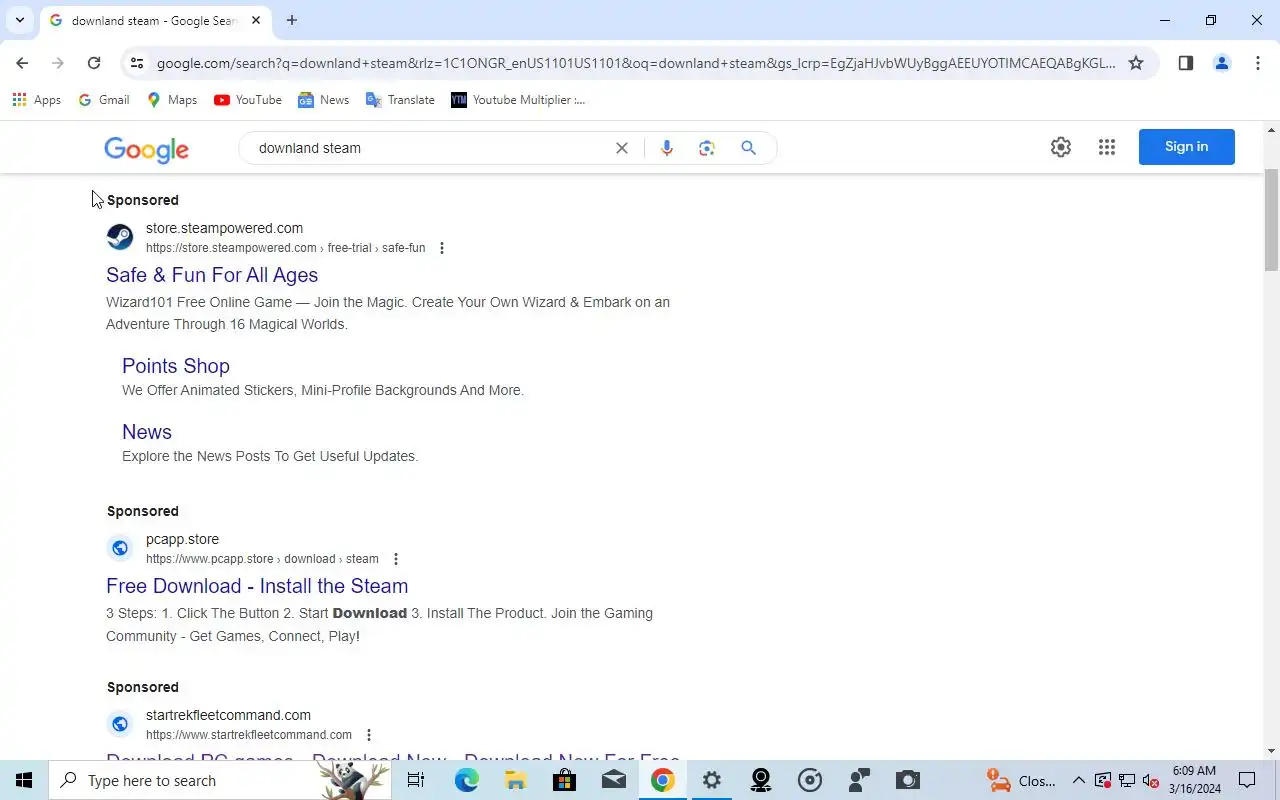Viewport: 1280px width, 800px height.
Task: Open the Youtube Multiplier bookmark
Action: point(518,100)
